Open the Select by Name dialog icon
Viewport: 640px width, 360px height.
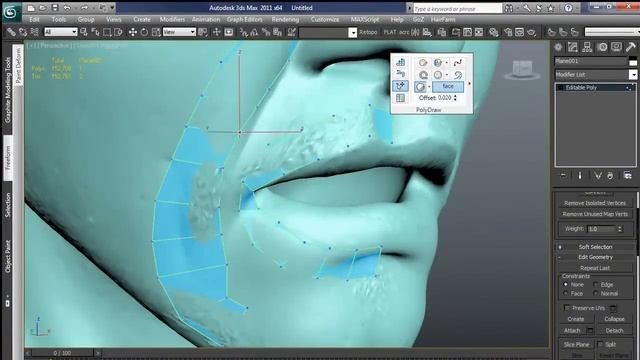pyautogui.click(x=96, y=32)
